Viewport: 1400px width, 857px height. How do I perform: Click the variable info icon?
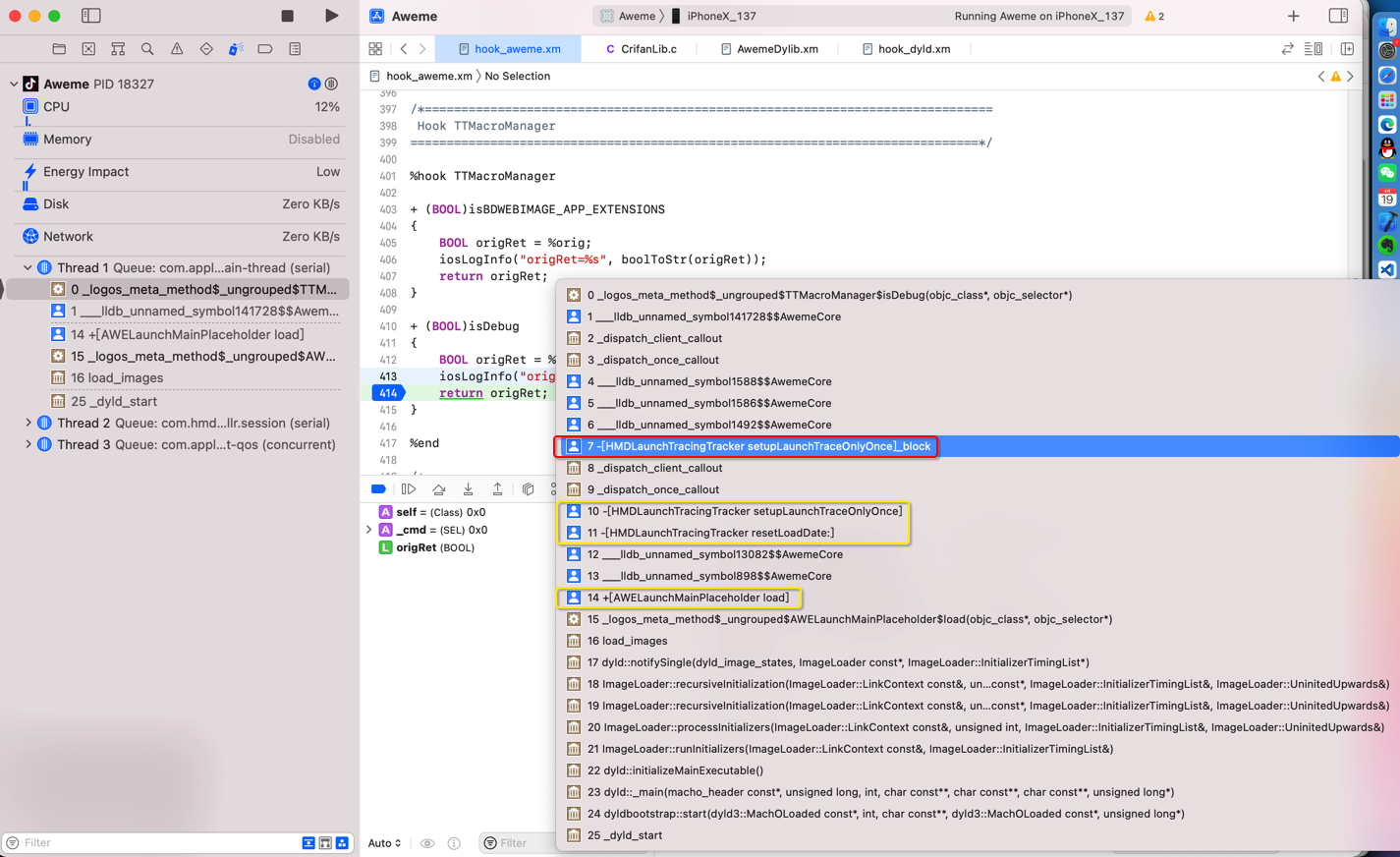[454, 843]
